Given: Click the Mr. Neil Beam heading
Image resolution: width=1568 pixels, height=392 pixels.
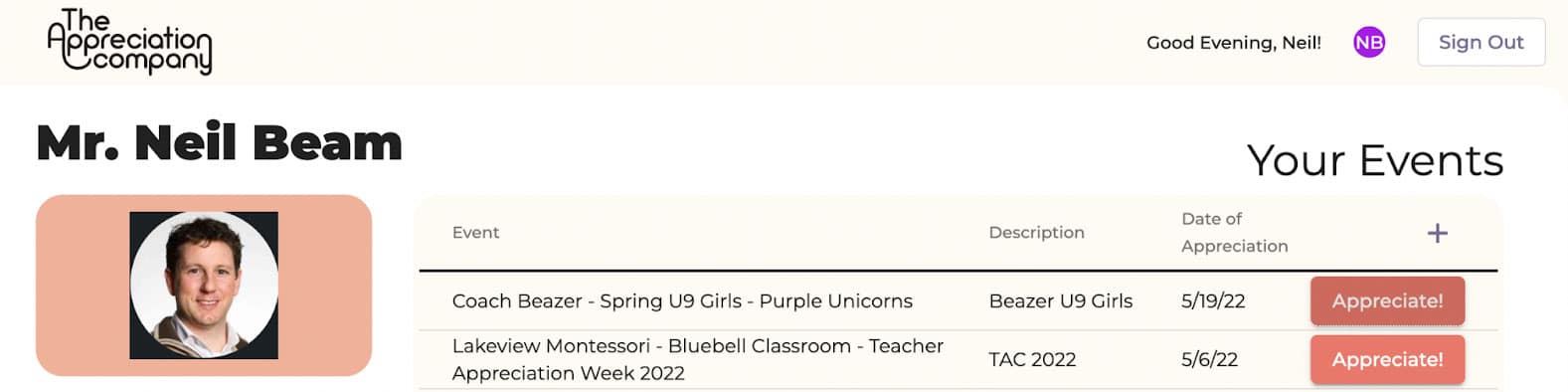Looking at the screenshot, I should [x=220, y=142].
